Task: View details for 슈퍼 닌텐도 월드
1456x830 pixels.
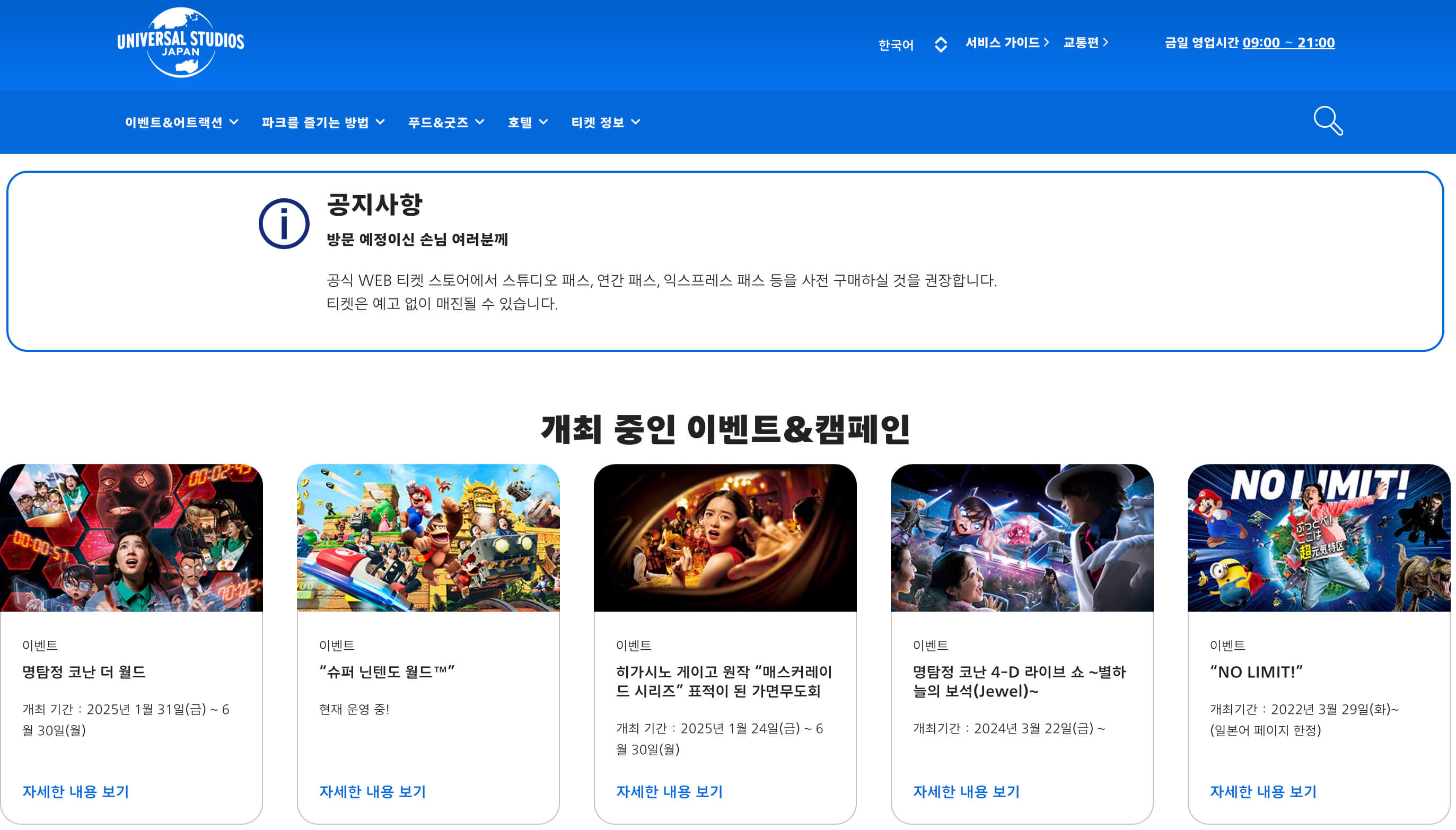Action: (x=372, y=791)
